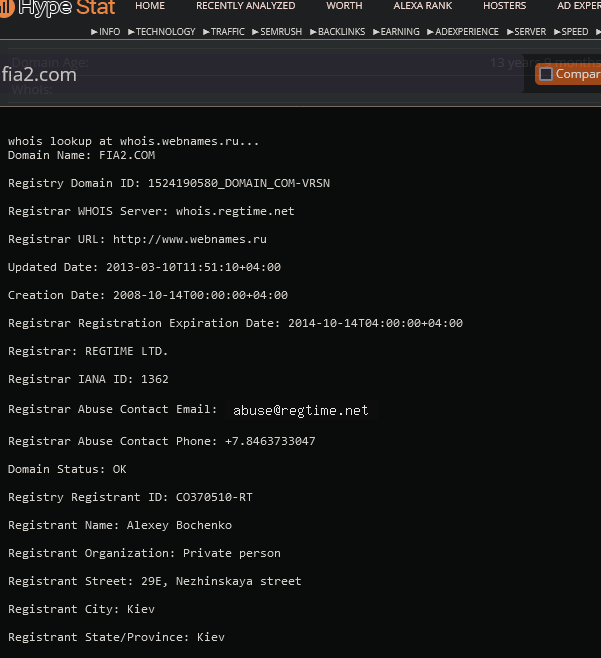Click the HypeStat logo

[58, 8]
